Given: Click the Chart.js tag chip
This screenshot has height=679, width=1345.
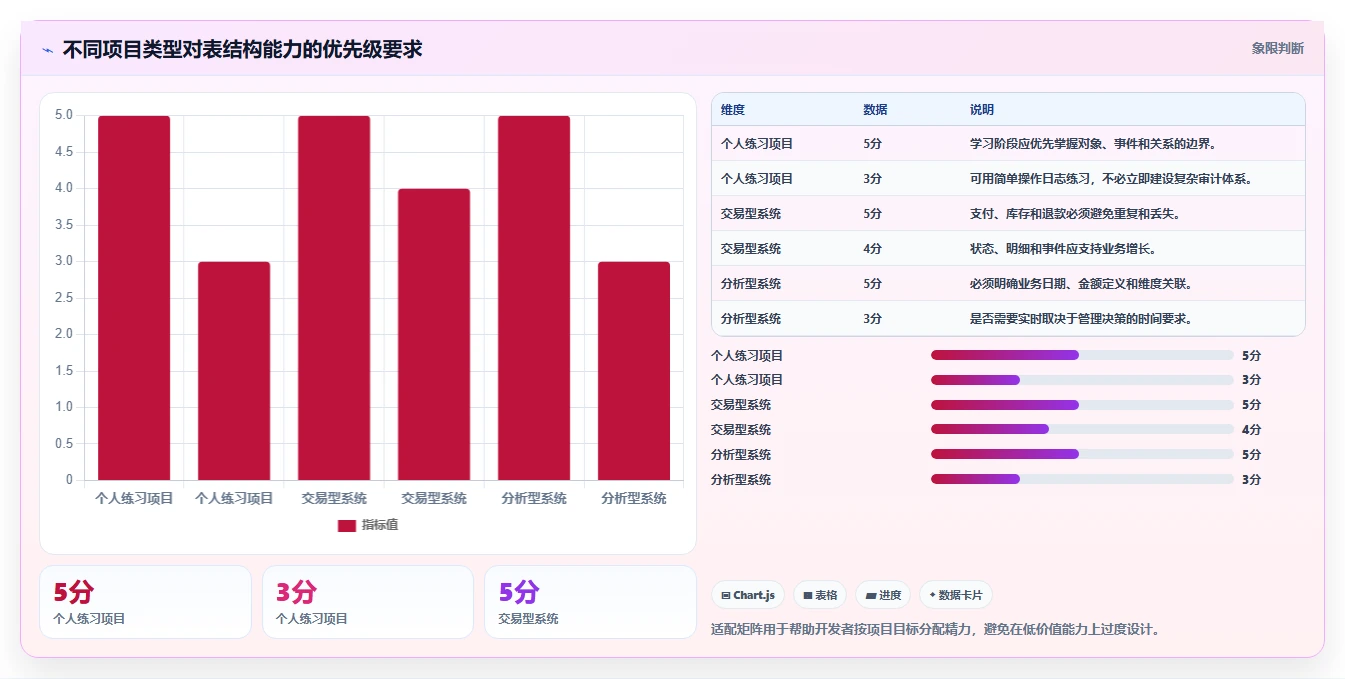Looking at the screenshot, I should click(x=748, y=595).
